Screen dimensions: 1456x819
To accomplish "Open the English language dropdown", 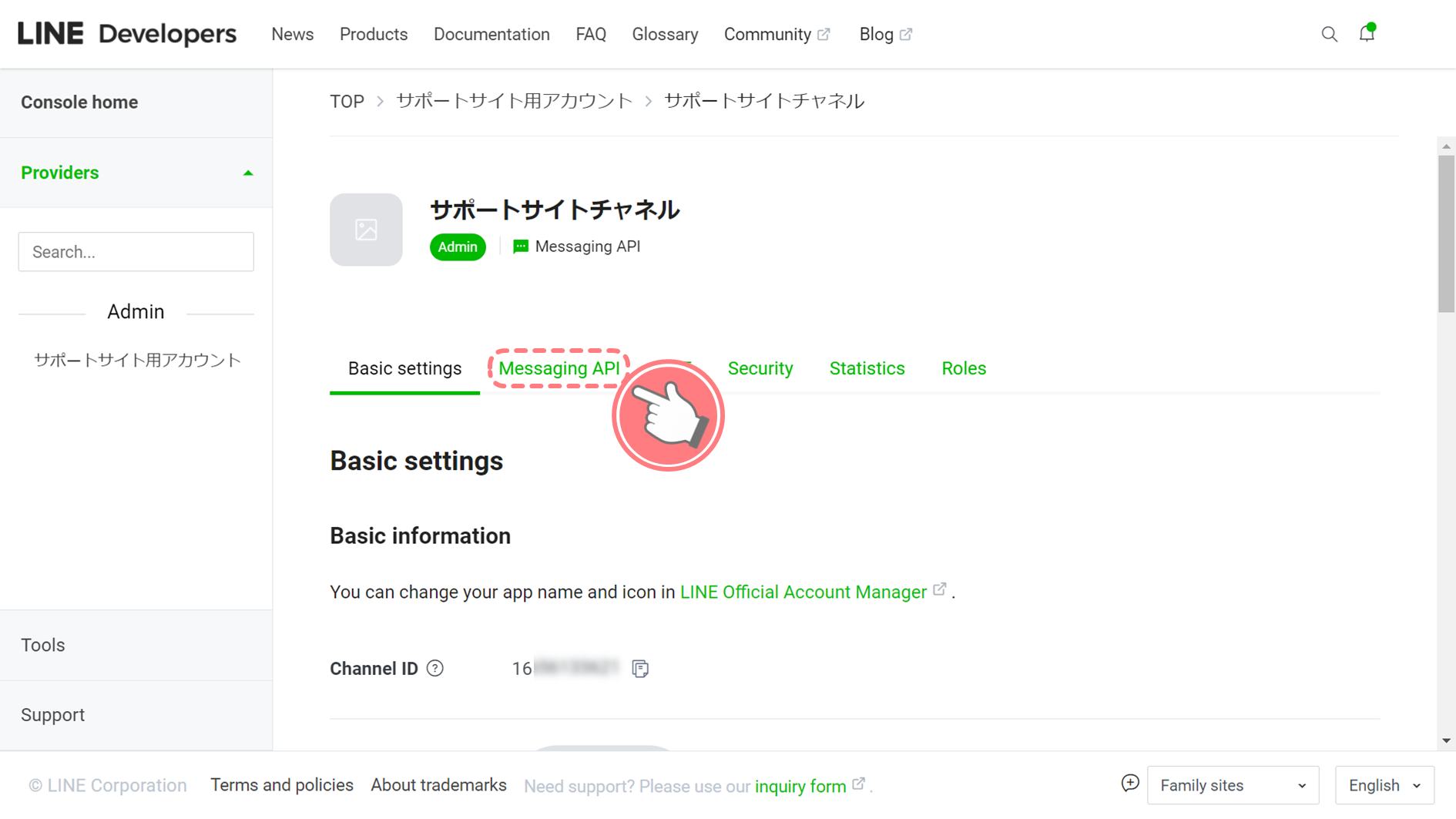I will pos(1384,785).
